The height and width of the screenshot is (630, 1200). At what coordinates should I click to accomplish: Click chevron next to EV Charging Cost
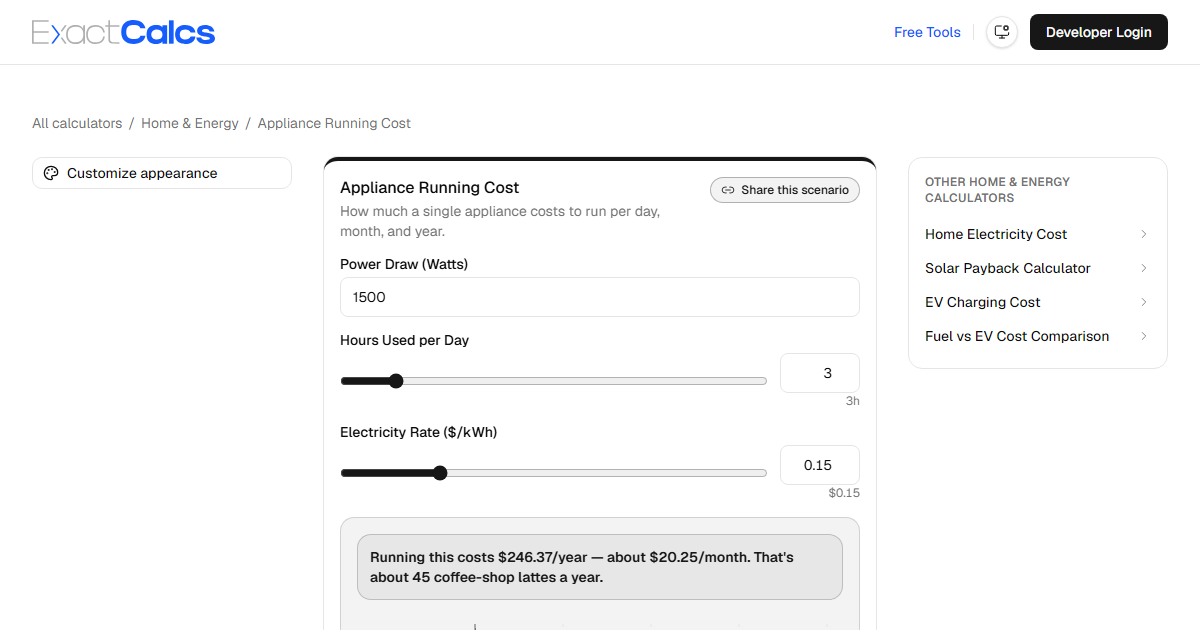1144,302
